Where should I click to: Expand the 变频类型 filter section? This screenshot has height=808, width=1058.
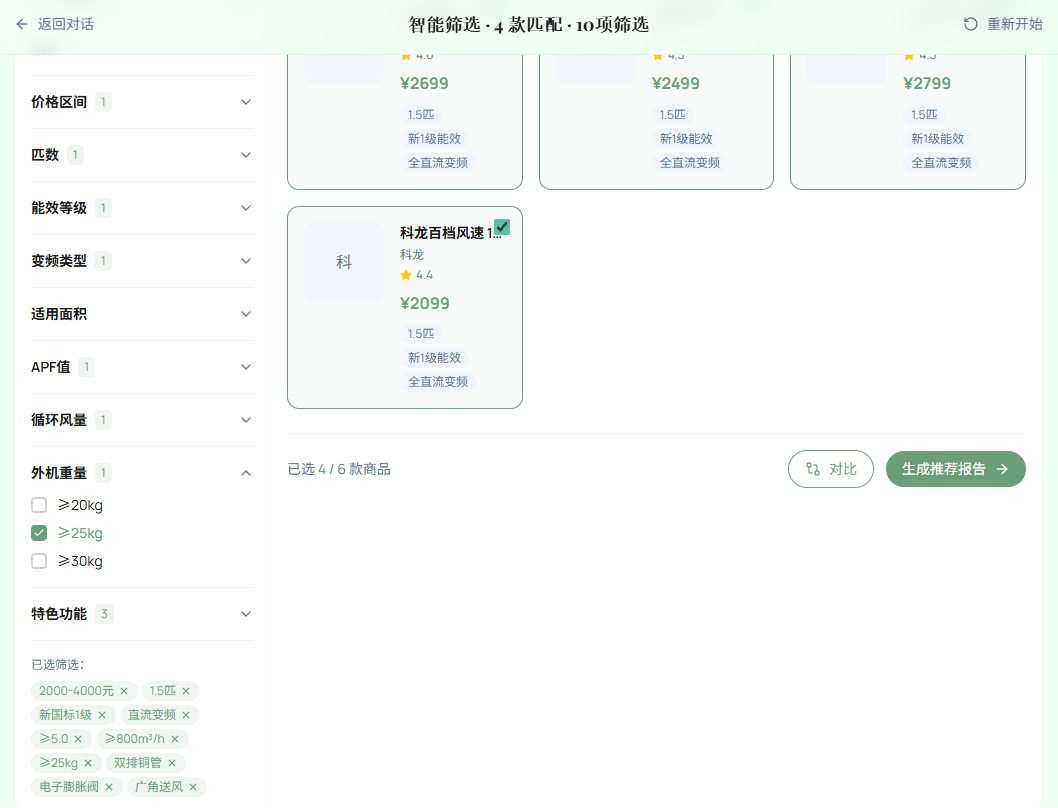click(x=142, y=261)
